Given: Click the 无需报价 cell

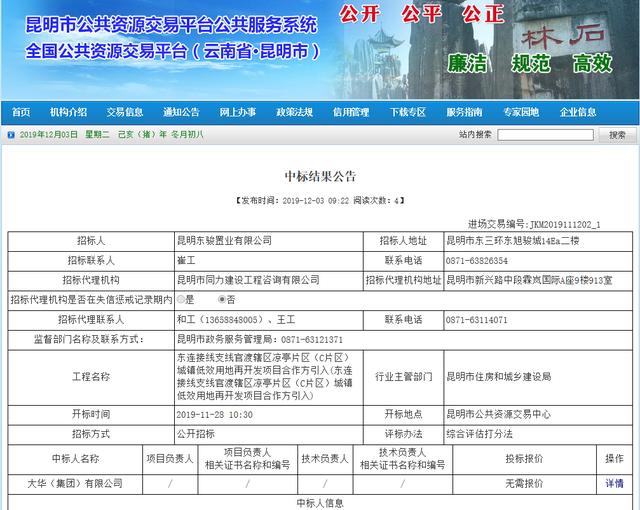Looking at the screenshot, I should 524,484.
